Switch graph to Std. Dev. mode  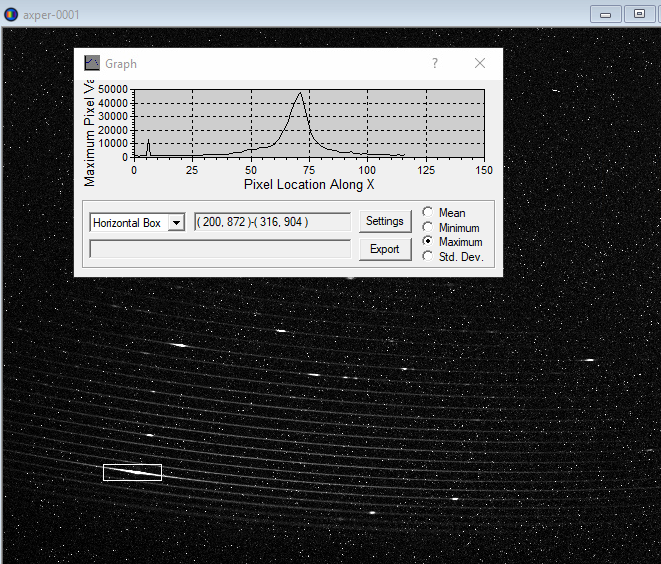[428, 257]
